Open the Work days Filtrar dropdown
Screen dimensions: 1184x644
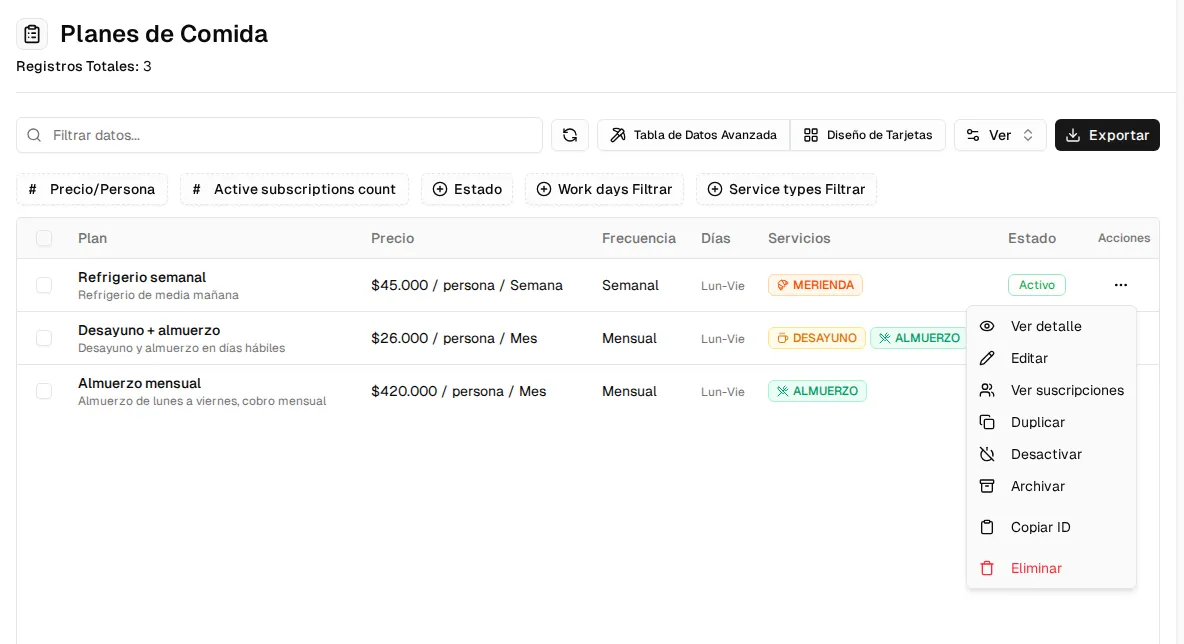coord(604,190)
